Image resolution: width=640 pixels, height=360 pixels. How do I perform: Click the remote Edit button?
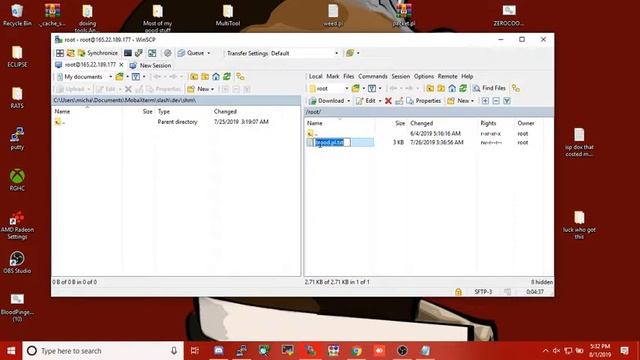point(366,101)
